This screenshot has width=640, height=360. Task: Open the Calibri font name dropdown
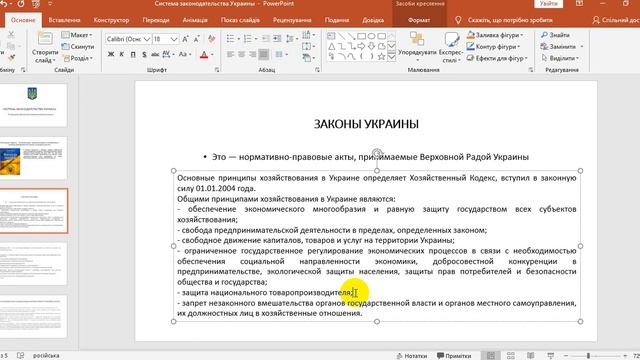point(147,39)
